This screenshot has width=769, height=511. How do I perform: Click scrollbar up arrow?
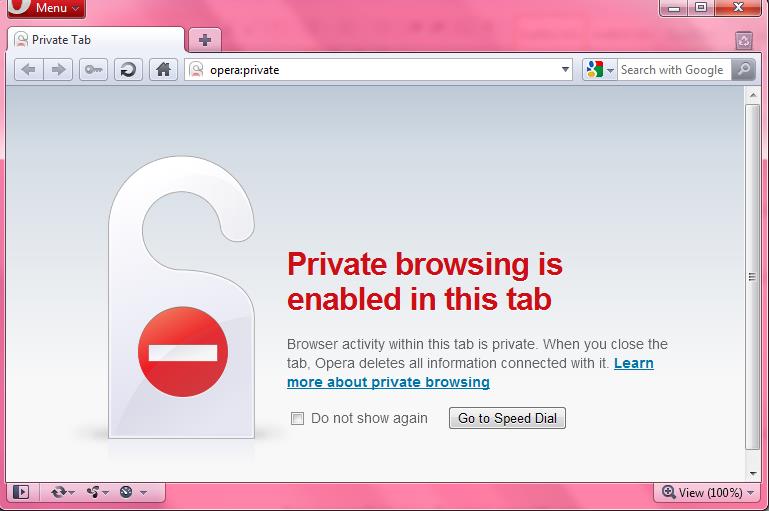click(x=752, y=95)
